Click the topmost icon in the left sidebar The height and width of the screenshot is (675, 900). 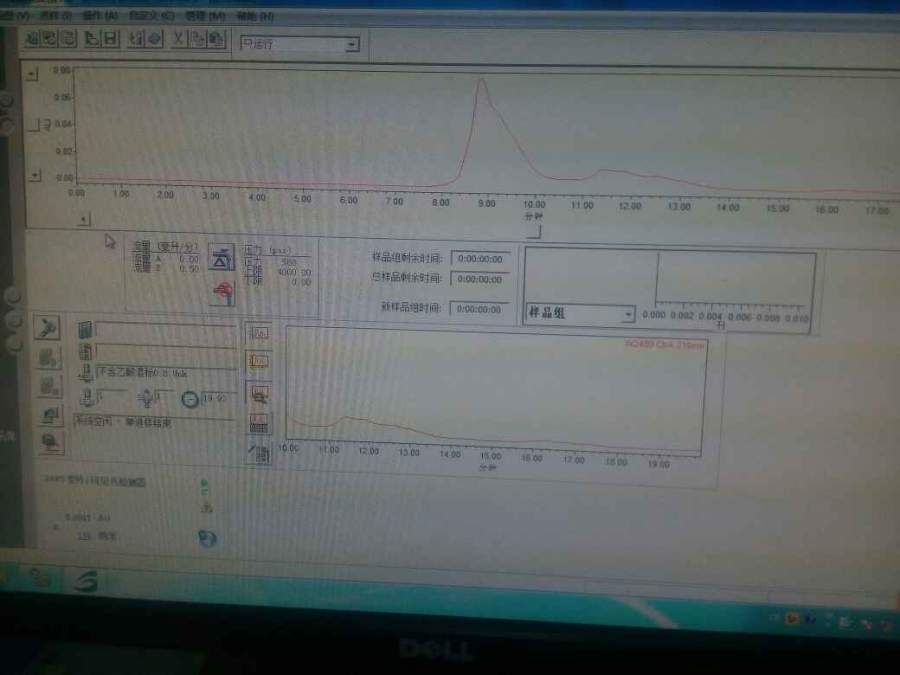48,328
